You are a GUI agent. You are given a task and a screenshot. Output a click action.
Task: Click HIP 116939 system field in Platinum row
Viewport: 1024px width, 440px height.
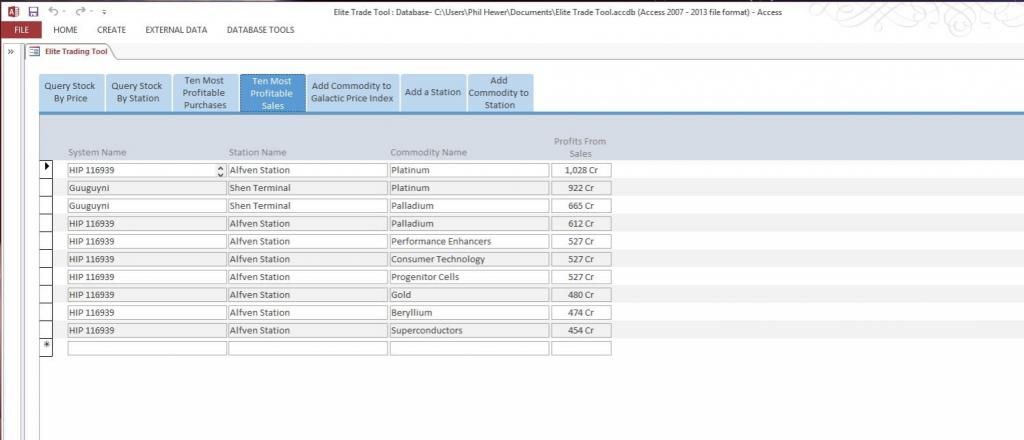pyautogui.click(x=147, y=170)
